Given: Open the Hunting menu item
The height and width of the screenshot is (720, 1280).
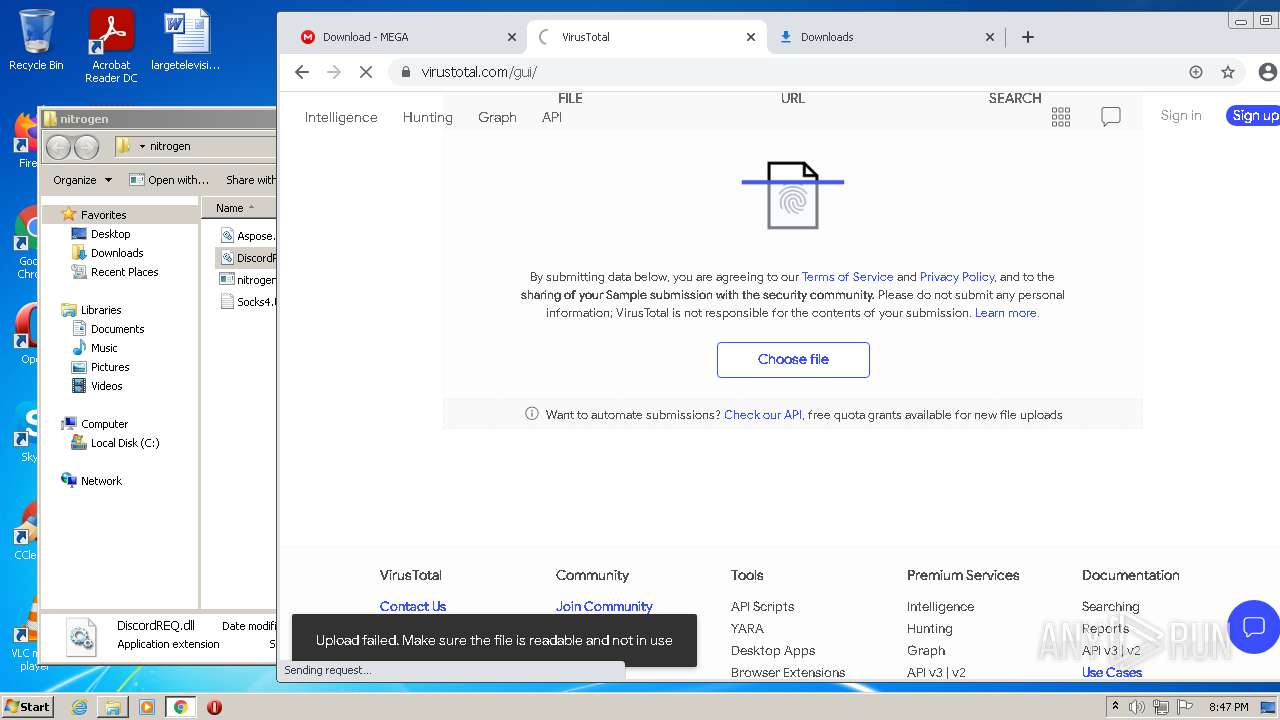Looking at the screenshot, I should pos(428,117).
